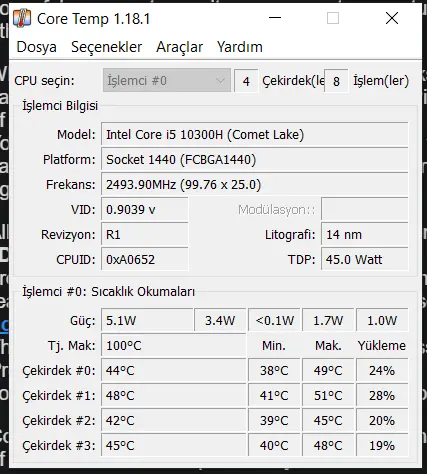Open the Araçlar menu

coord(179,47)
